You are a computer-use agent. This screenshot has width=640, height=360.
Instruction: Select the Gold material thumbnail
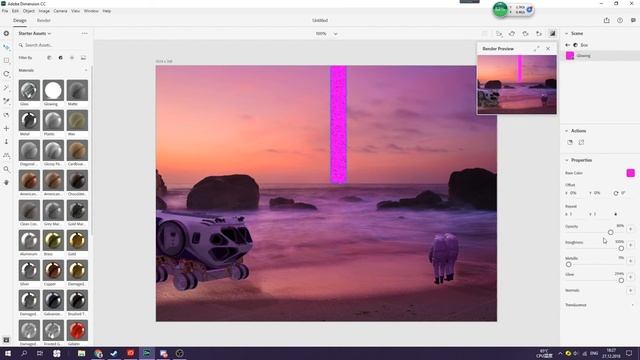(x=77, y=241)
